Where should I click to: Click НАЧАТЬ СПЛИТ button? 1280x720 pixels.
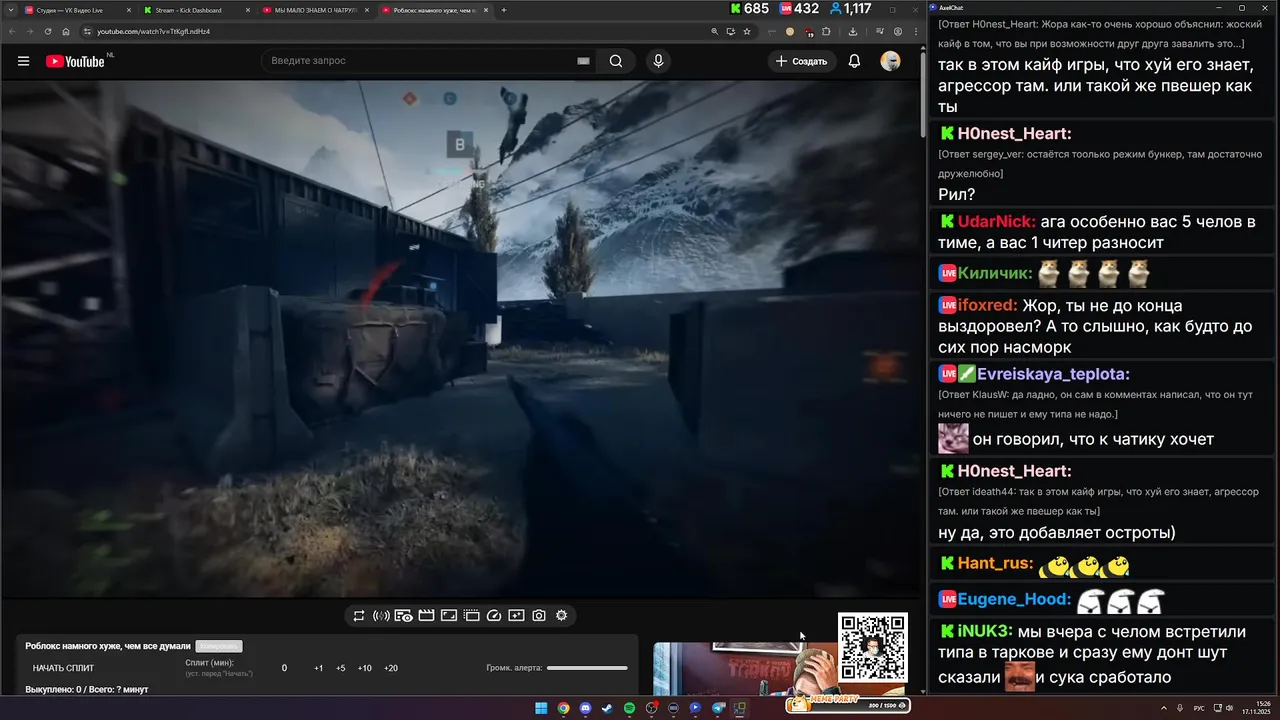63,668
